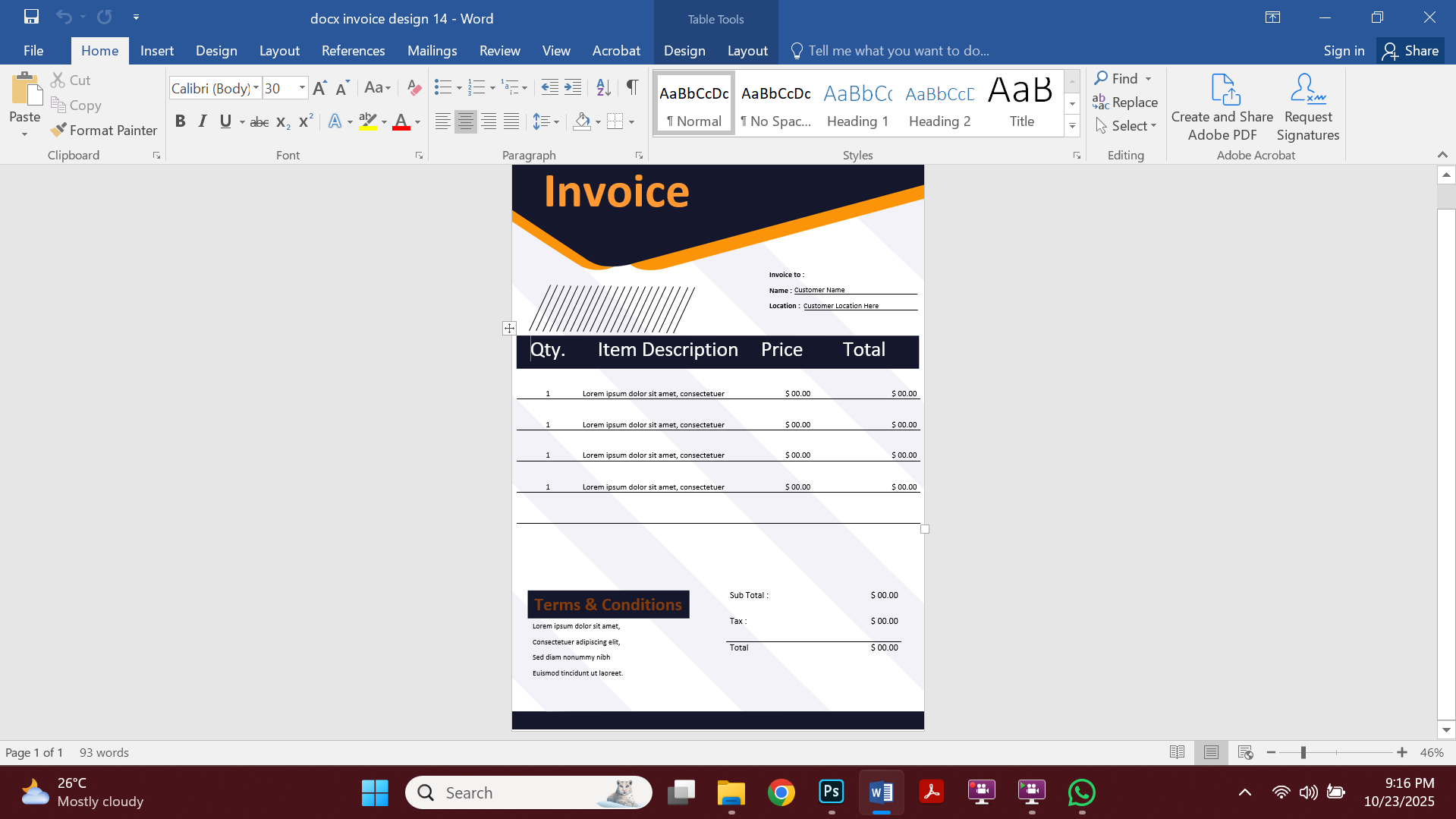
Task: Open the font name dropdown
Action: point(255,88)
